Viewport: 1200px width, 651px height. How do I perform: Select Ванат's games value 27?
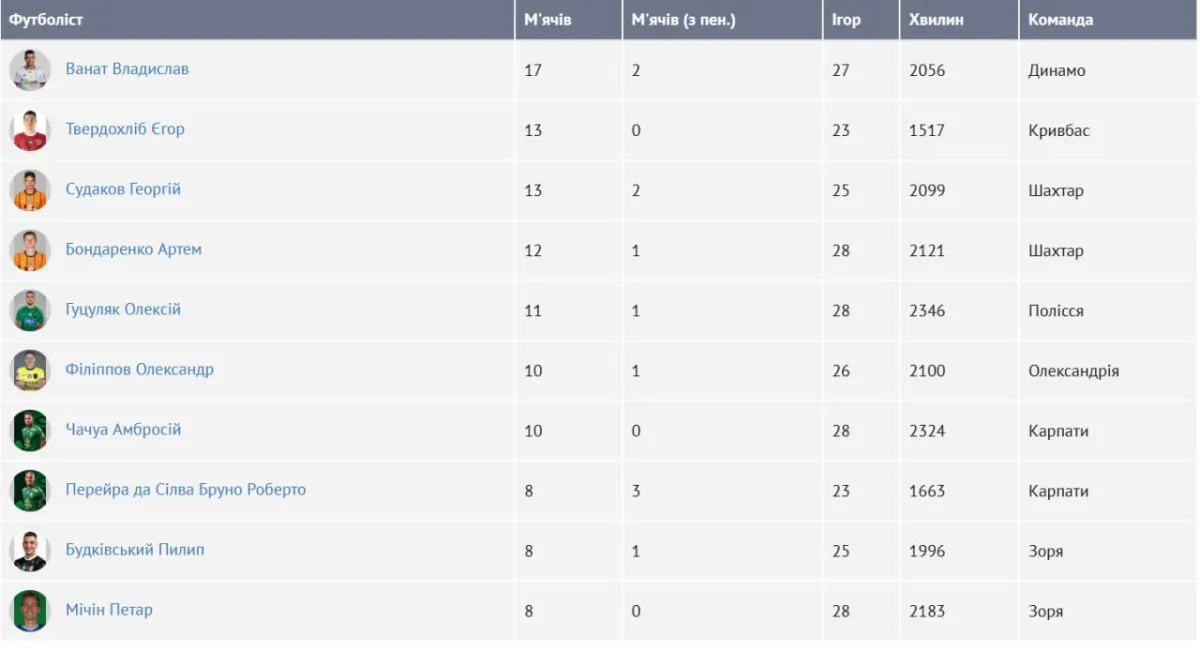841,71
